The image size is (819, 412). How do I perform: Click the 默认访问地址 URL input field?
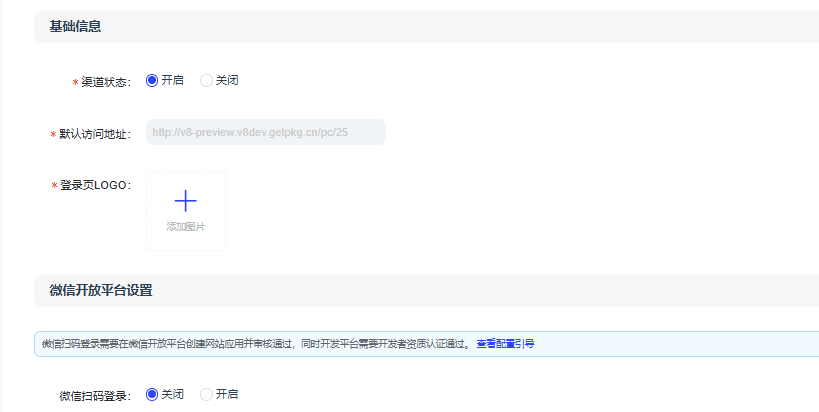tap(265, 132)
